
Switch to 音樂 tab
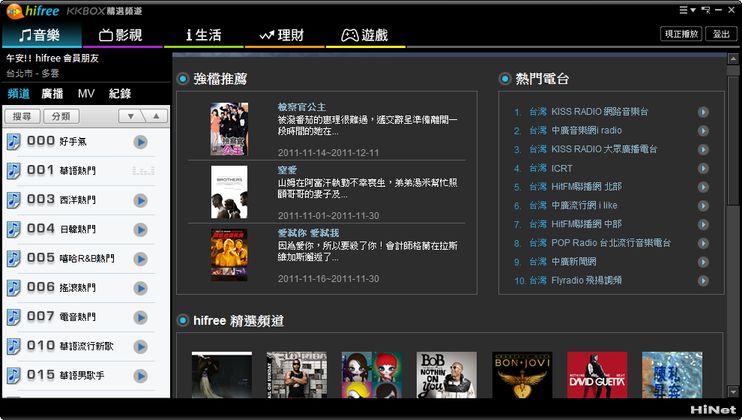(42, 35)
